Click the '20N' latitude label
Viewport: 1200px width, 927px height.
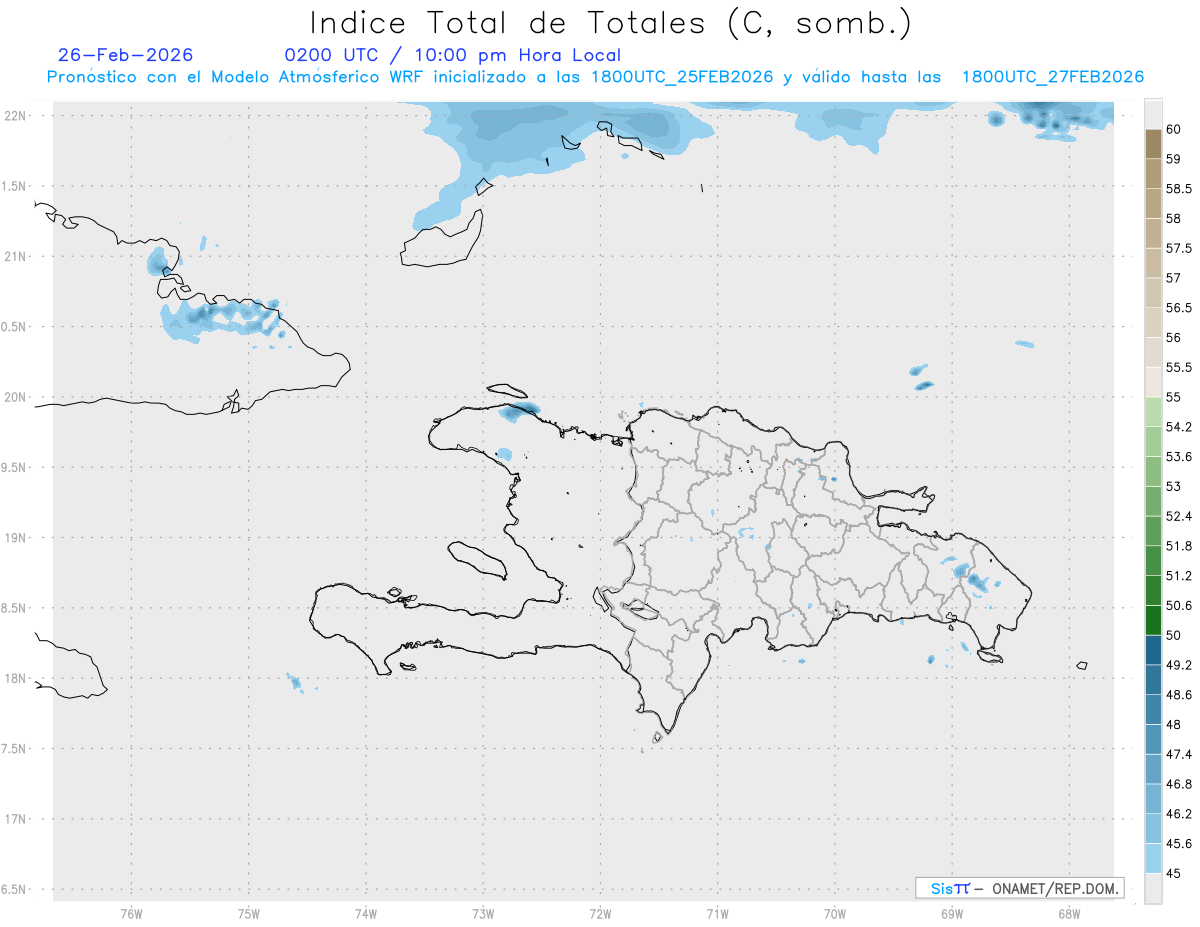pyautogui.click(x=16, y=397)
